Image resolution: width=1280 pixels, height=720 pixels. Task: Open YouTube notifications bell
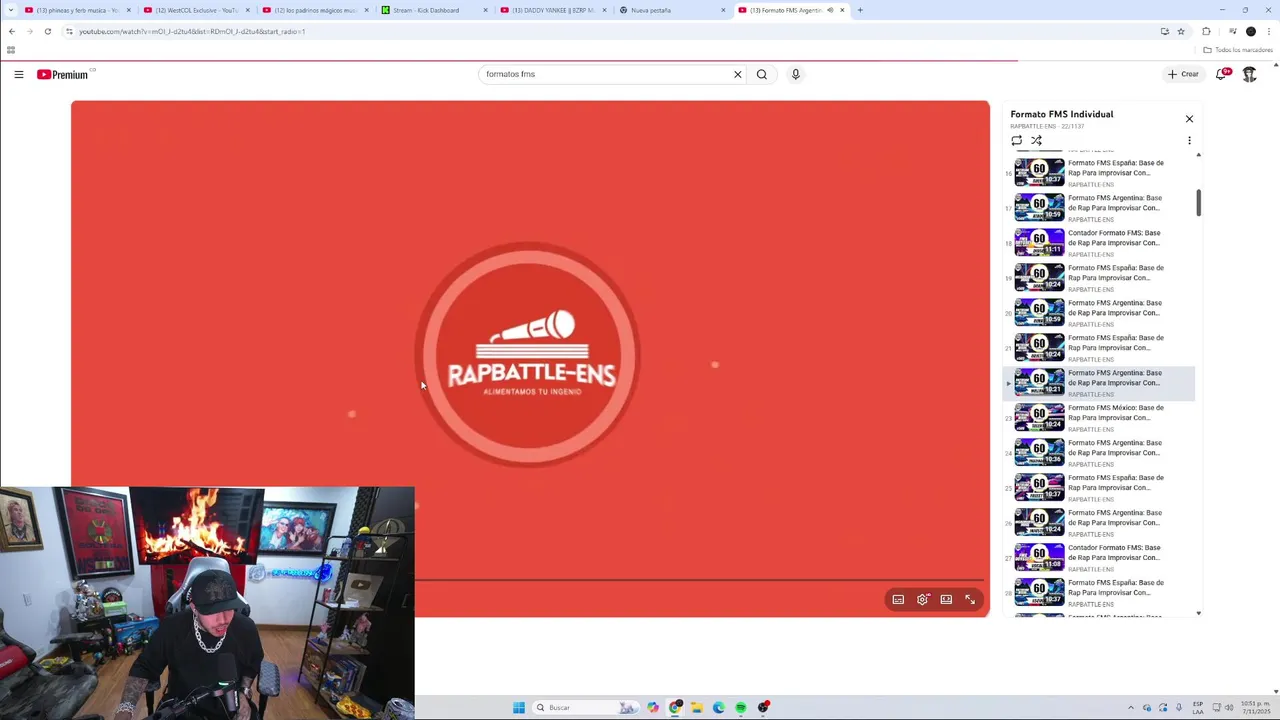coord(1222,74)
